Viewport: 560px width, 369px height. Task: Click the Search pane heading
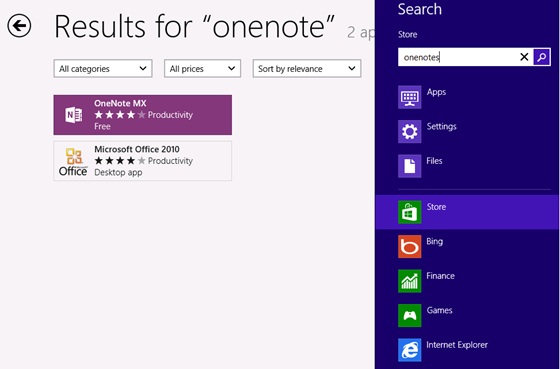(x=420, y=9)
